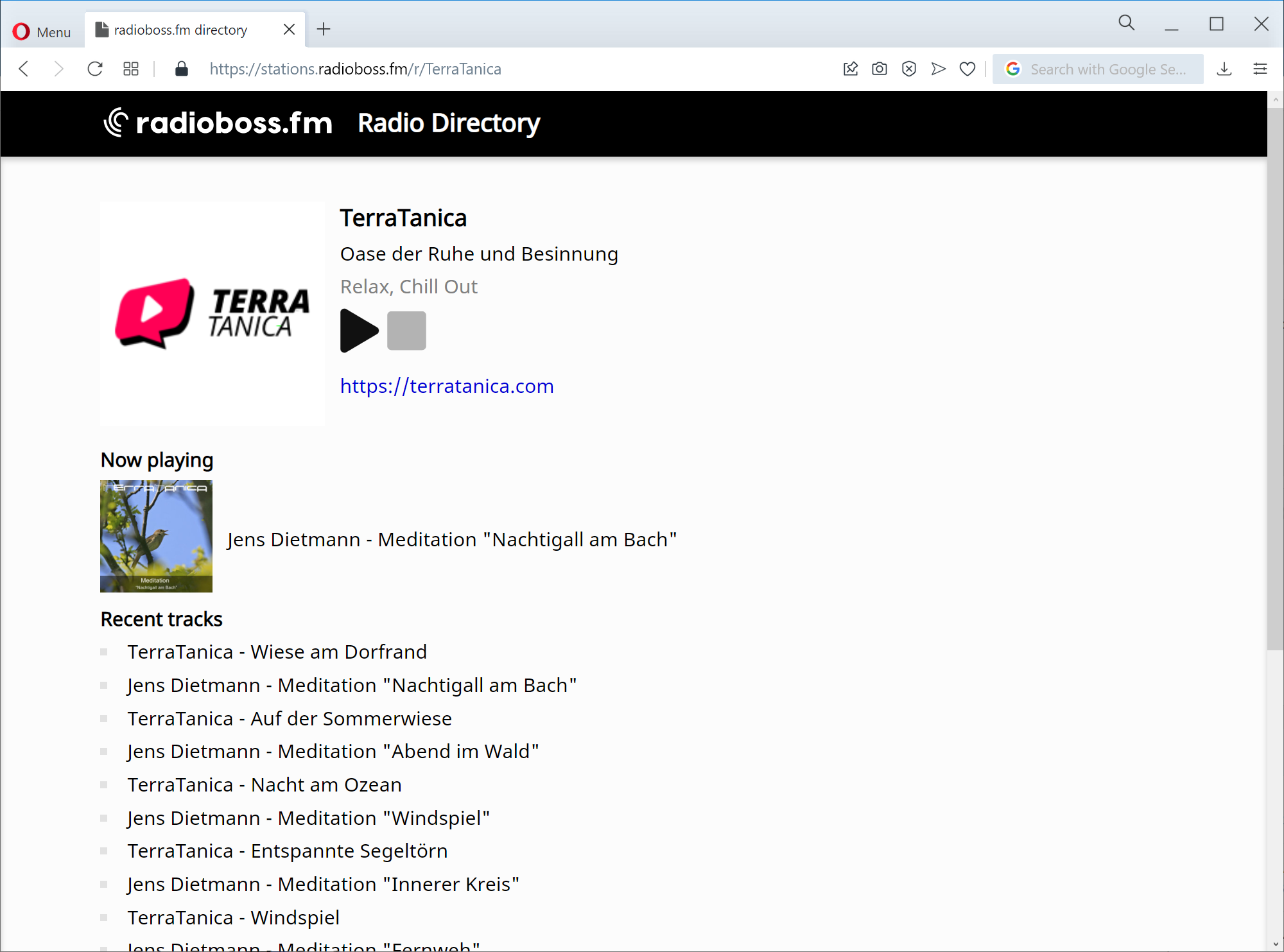Click the tab search magnifier icon
This screenshot has width=1284, height=952.
click(1126, 24)
